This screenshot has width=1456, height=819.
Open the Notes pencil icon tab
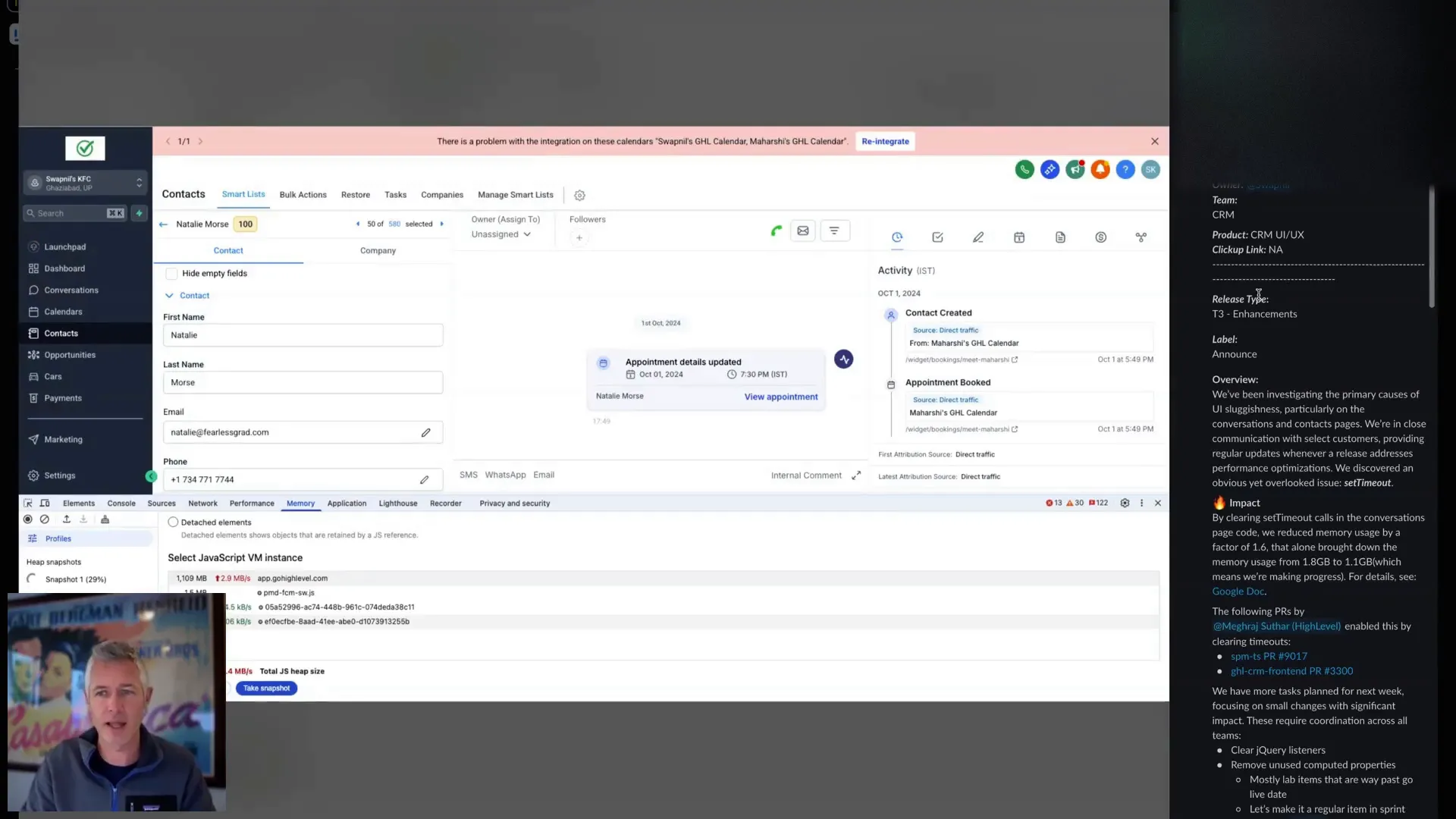[978, 237]
